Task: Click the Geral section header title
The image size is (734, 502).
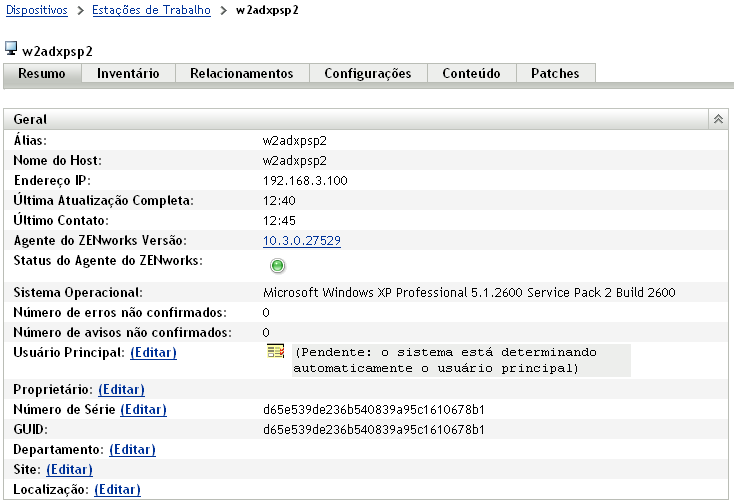Action: (30, 119)
